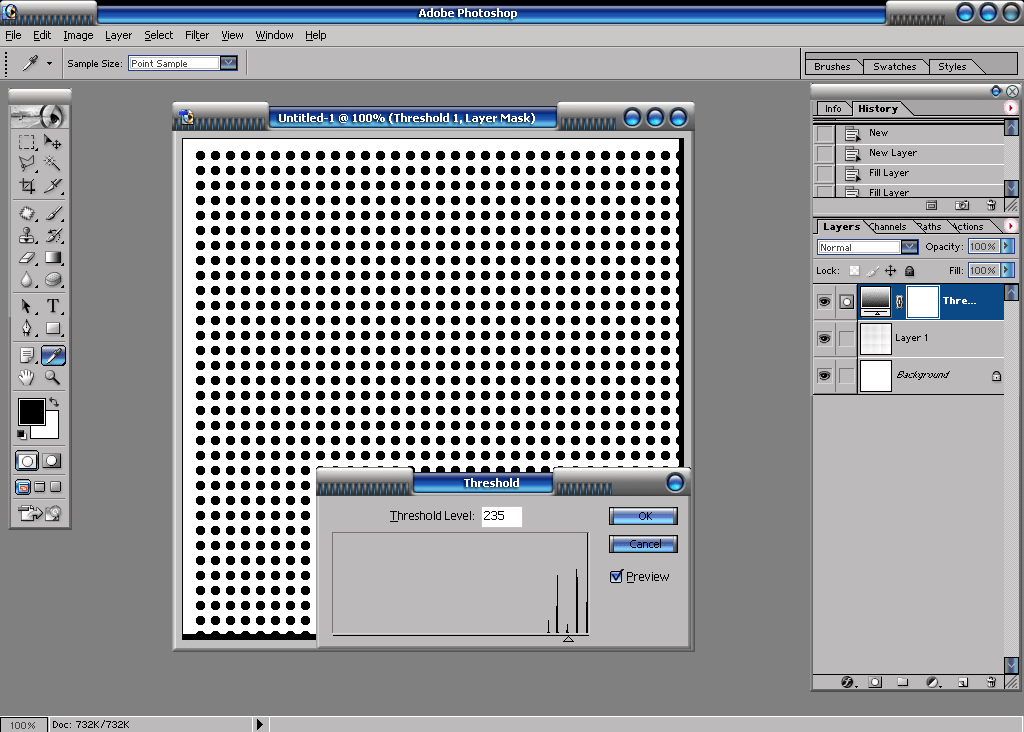
Task: Create a new layer set folder
Action: (903, 682)
